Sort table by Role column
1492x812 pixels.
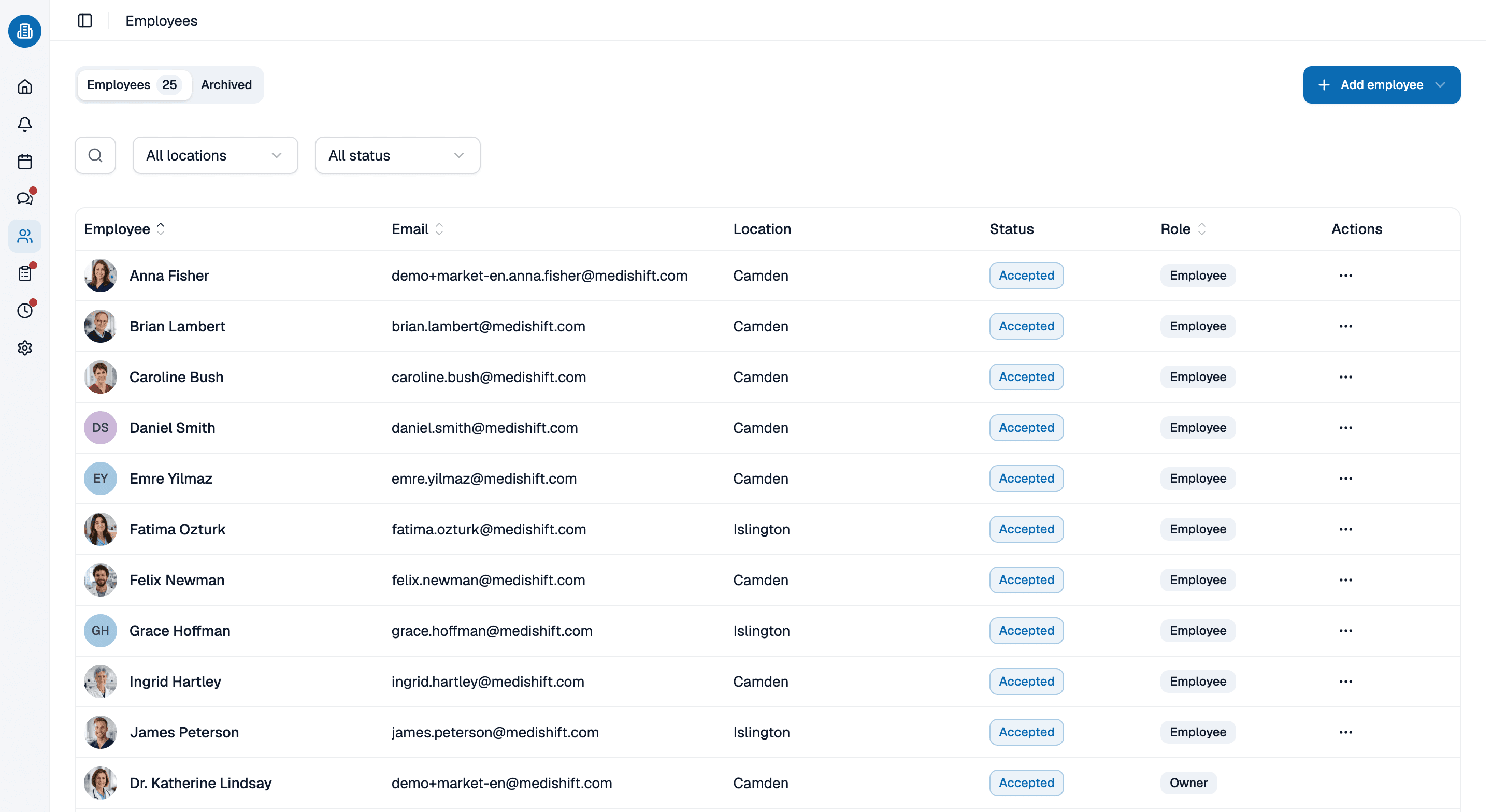tap(1183, 229)
